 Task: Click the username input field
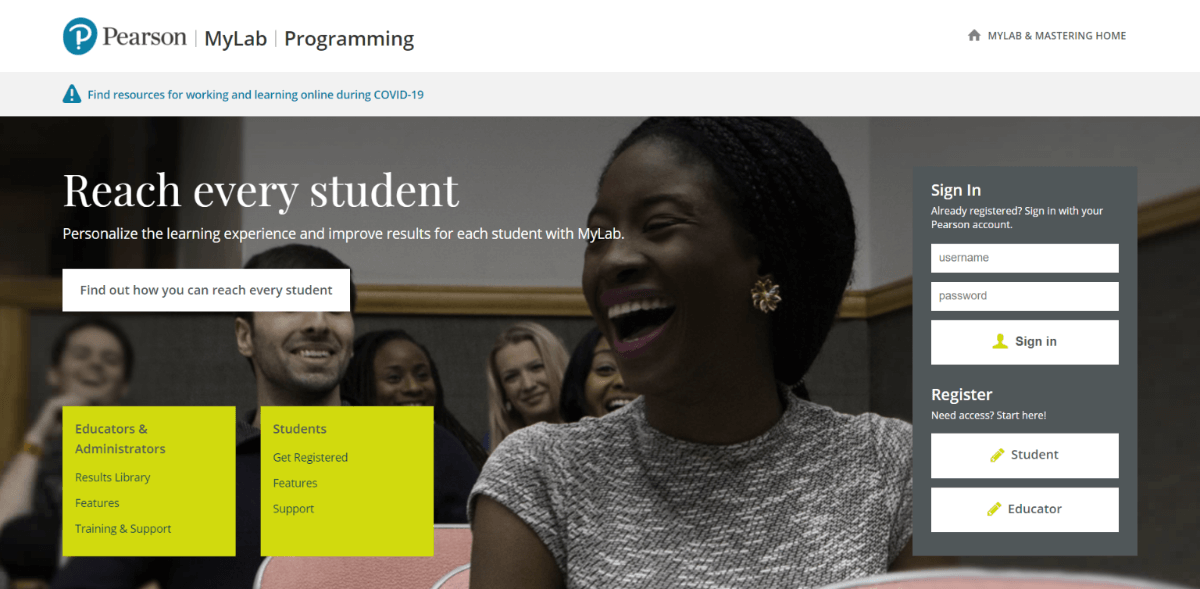(x=1025, y=258)
